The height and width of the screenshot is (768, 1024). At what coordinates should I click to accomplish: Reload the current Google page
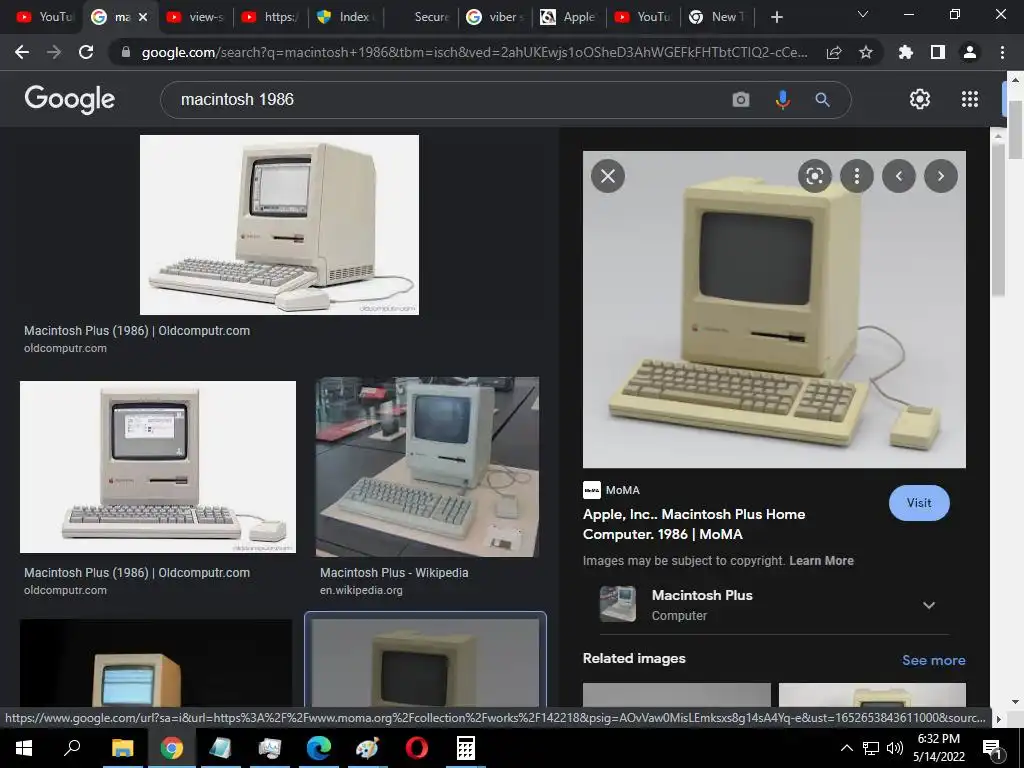tap(86, 52)
